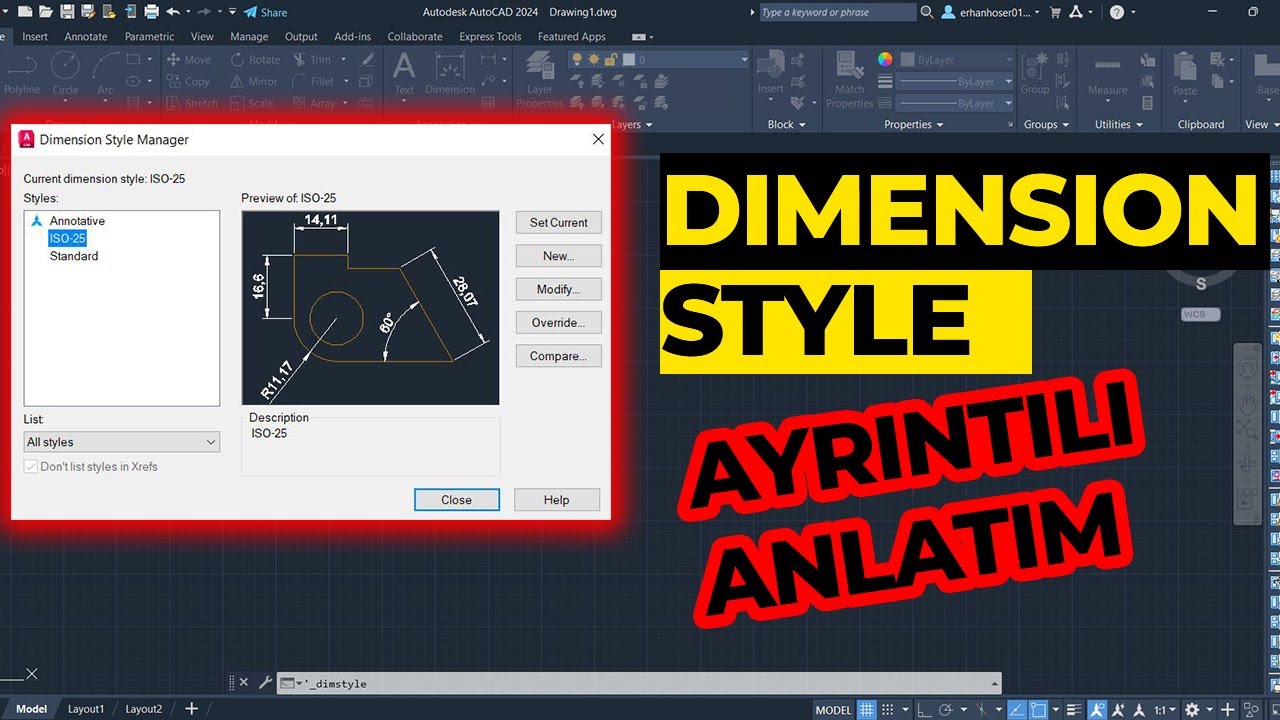Click the Save icon in the quick access toolbar
The width and height of the screenshot is (1280, 720).
[67, 12]
